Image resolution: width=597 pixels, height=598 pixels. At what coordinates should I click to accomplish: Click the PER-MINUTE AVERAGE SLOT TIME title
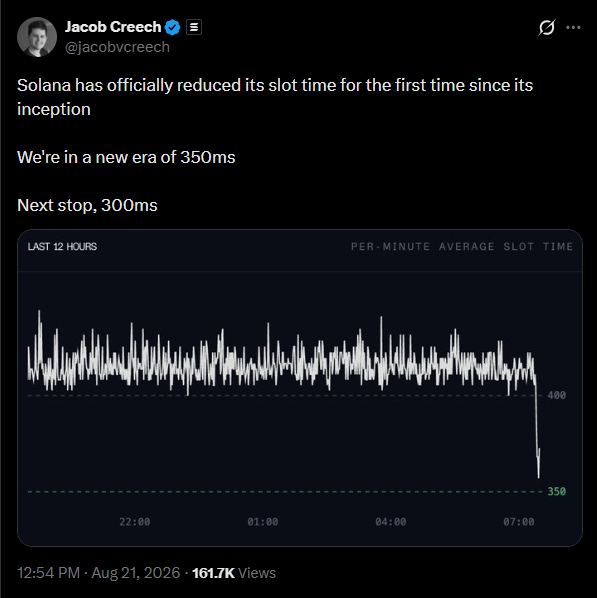pyautogui.click(x=462, y=247)
